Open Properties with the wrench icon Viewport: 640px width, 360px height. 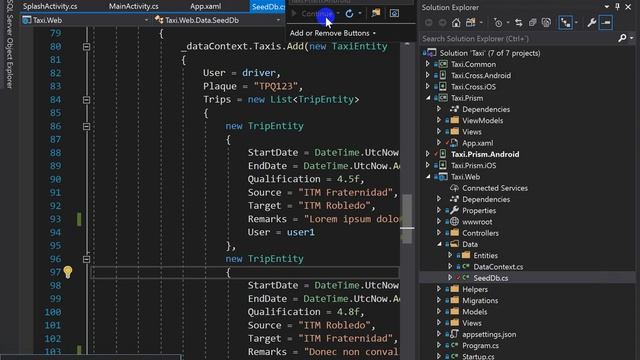pyautogui.click(x=591, y=23)
